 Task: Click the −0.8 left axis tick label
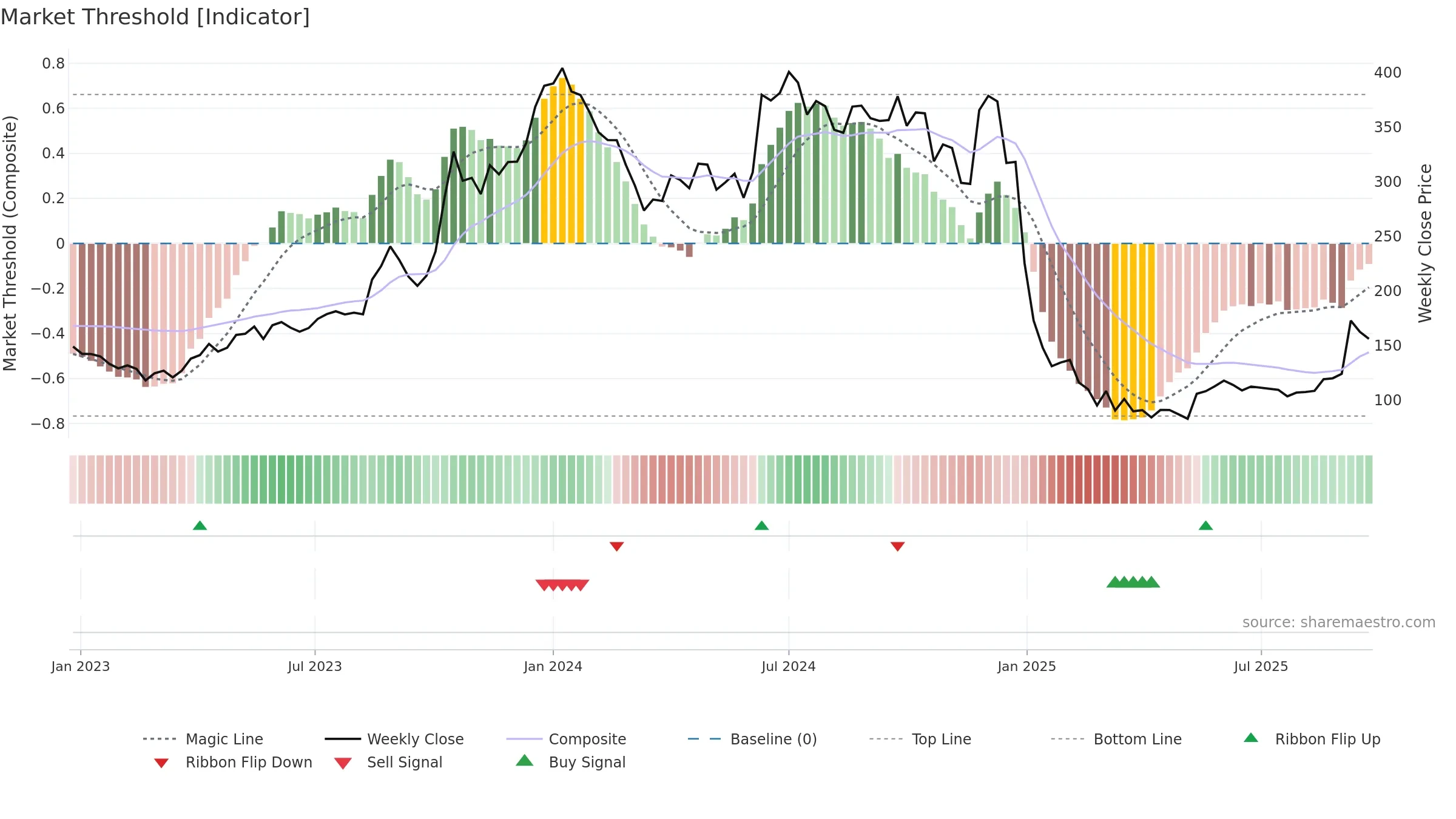pyautogui.click(x=48, y=423)
